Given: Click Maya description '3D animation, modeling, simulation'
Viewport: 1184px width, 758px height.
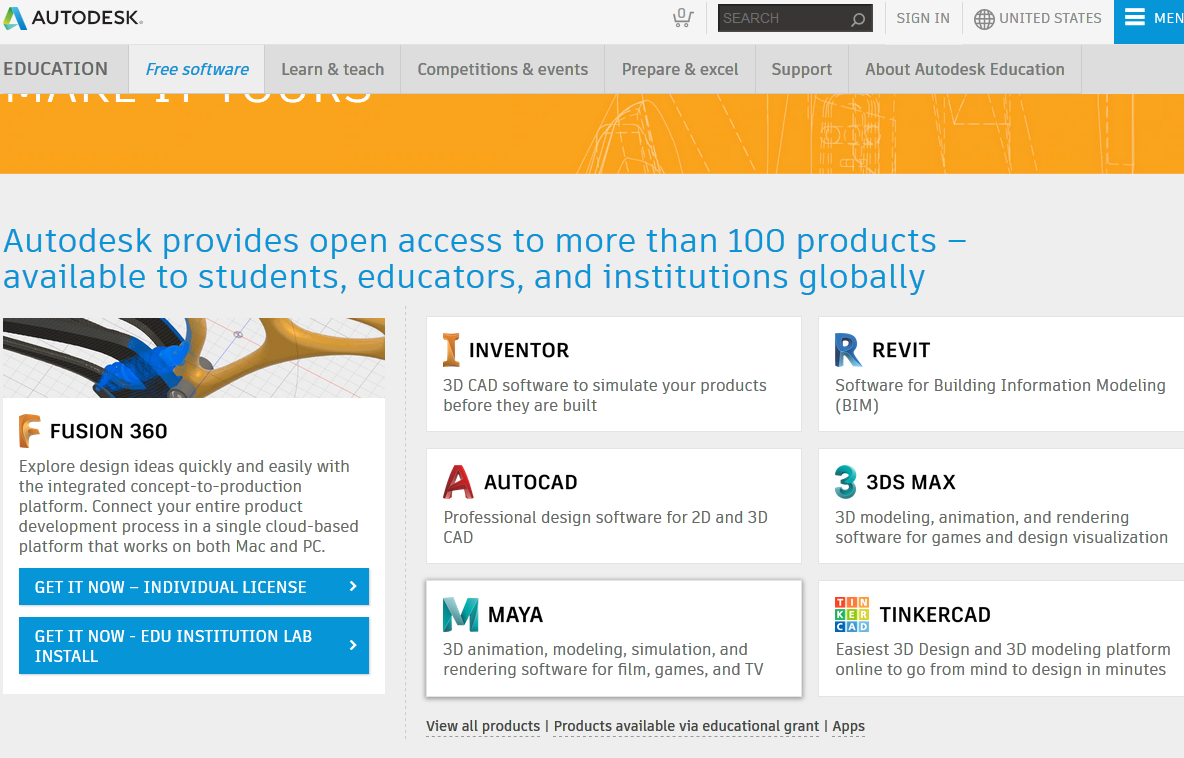Looking at the screenshot, I should coord(603,659).
